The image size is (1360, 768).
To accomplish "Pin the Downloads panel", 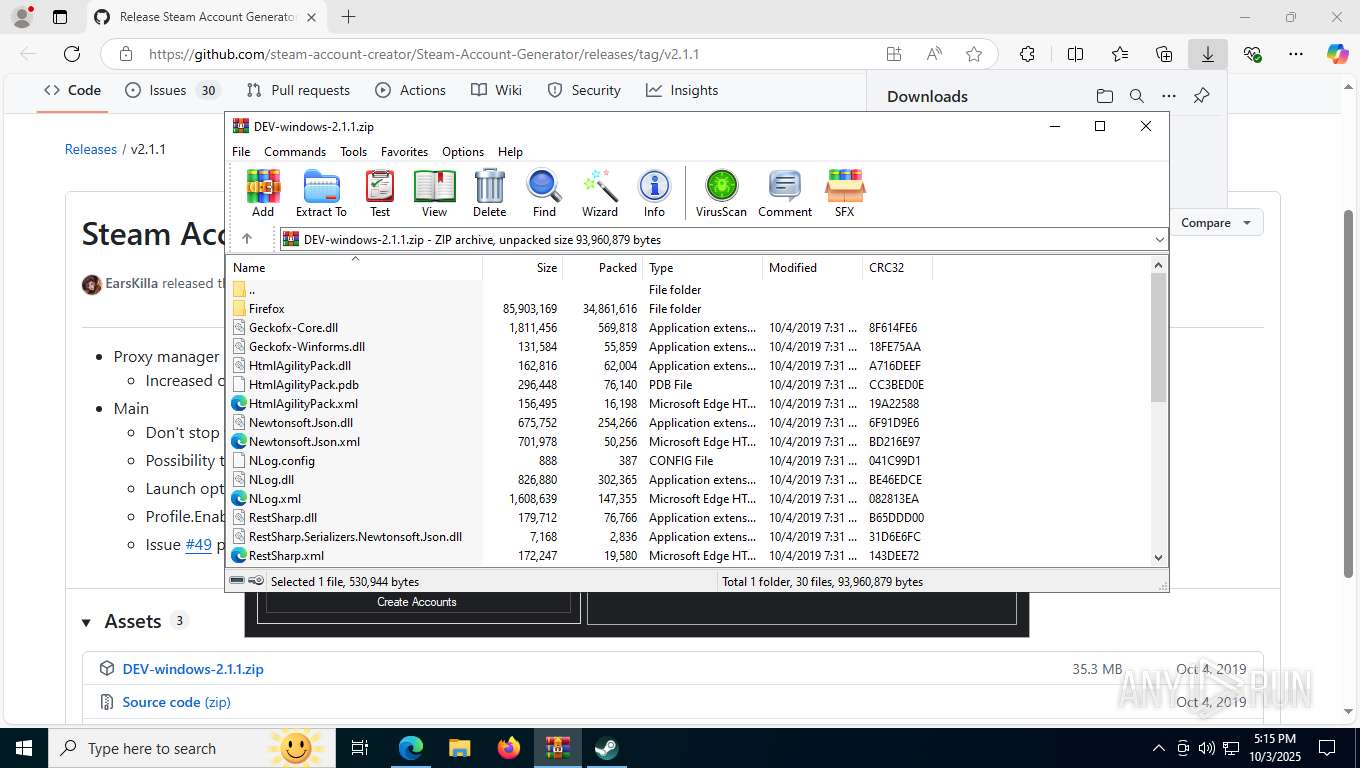I will click(x=1201, y=96).
